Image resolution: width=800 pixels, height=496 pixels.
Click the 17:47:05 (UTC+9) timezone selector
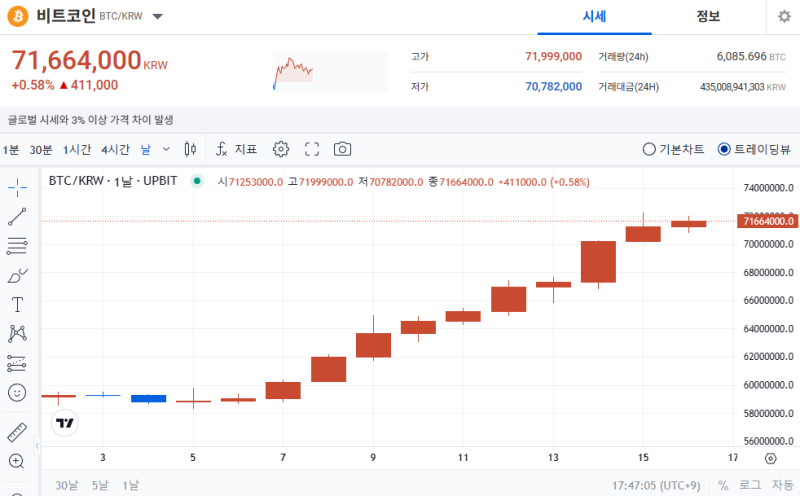[656, 485]
